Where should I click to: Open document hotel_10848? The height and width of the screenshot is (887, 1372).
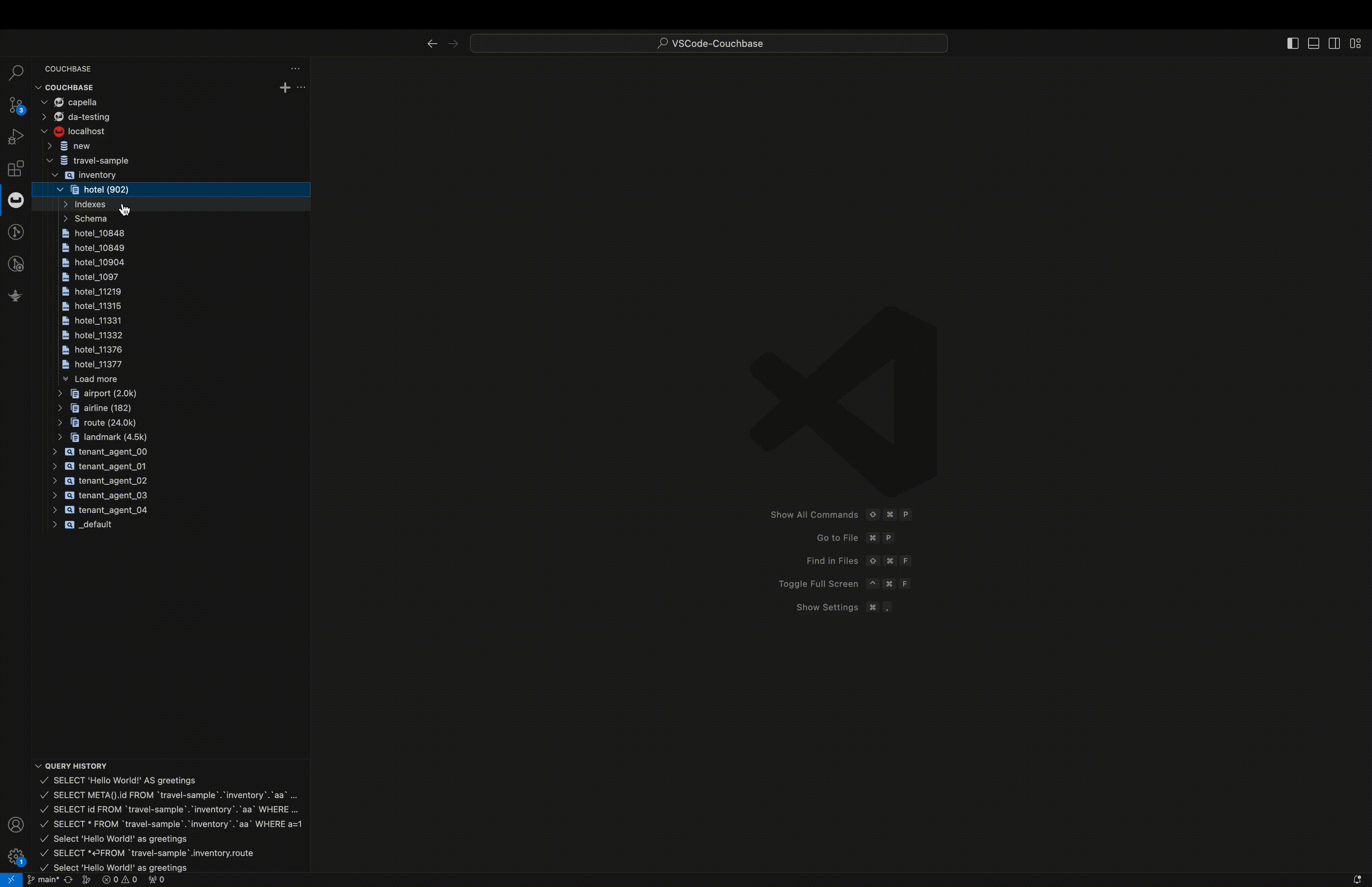pos(171,233)
